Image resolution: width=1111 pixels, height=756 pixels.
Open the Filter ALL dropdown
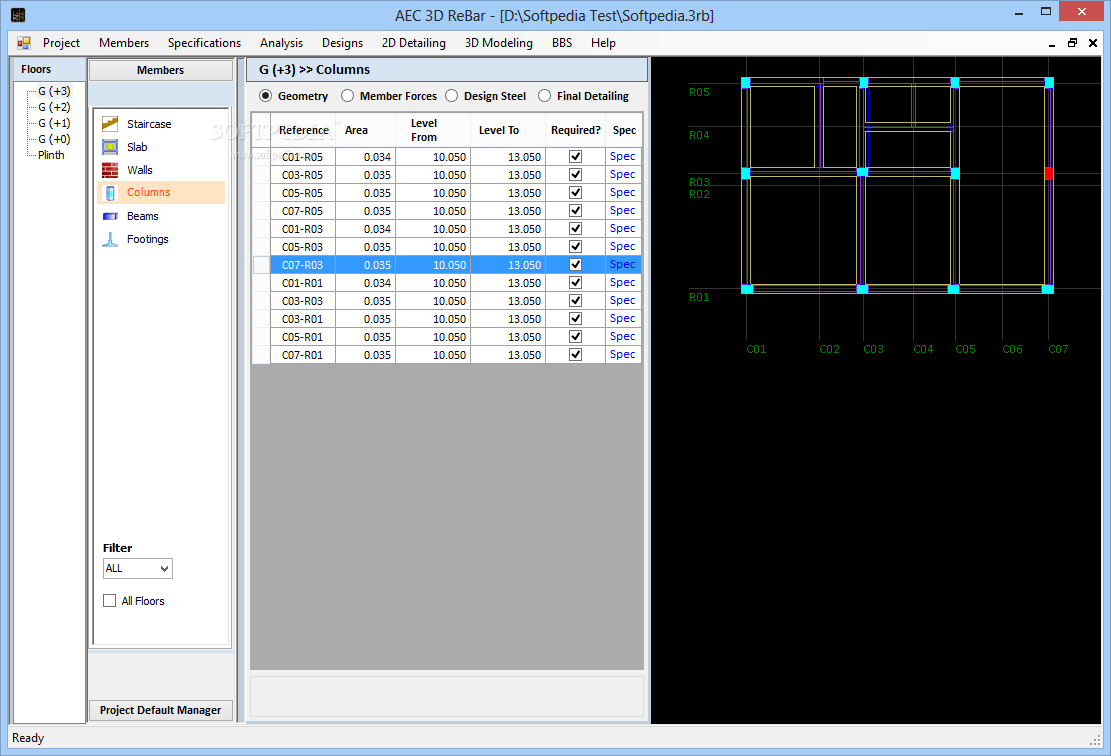(x=137, y=568)
